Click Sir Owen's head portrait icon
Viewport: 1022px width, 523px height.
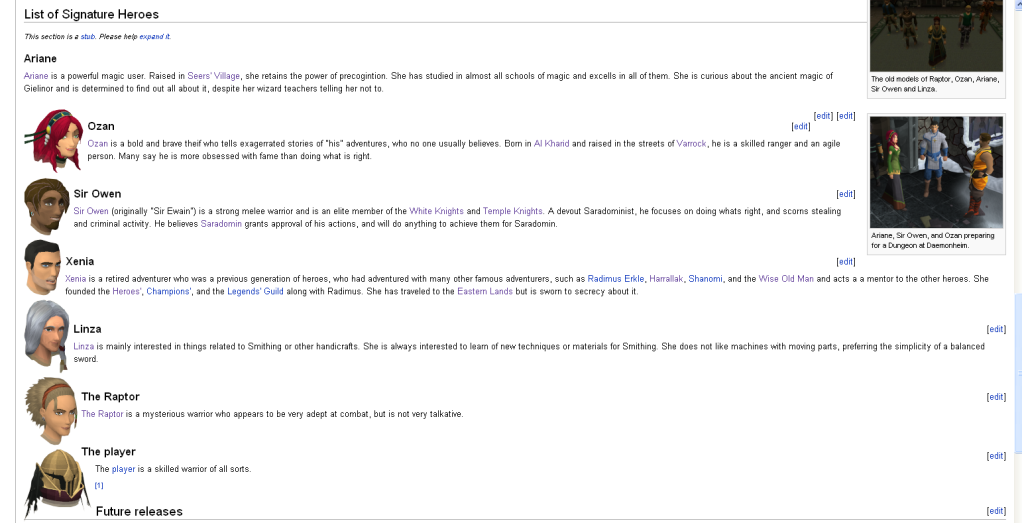click(x=45, y=207)
